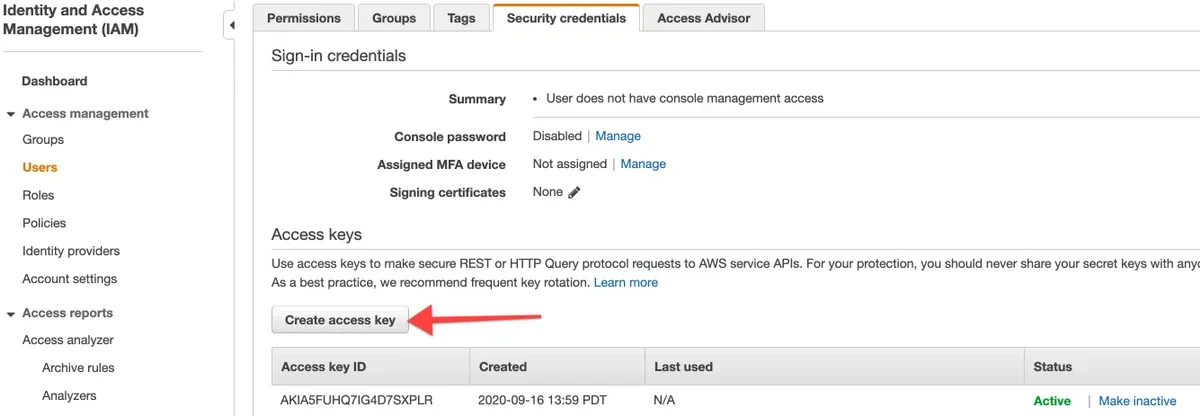Switch to the Permissions tab

click(x=303, y=18)
